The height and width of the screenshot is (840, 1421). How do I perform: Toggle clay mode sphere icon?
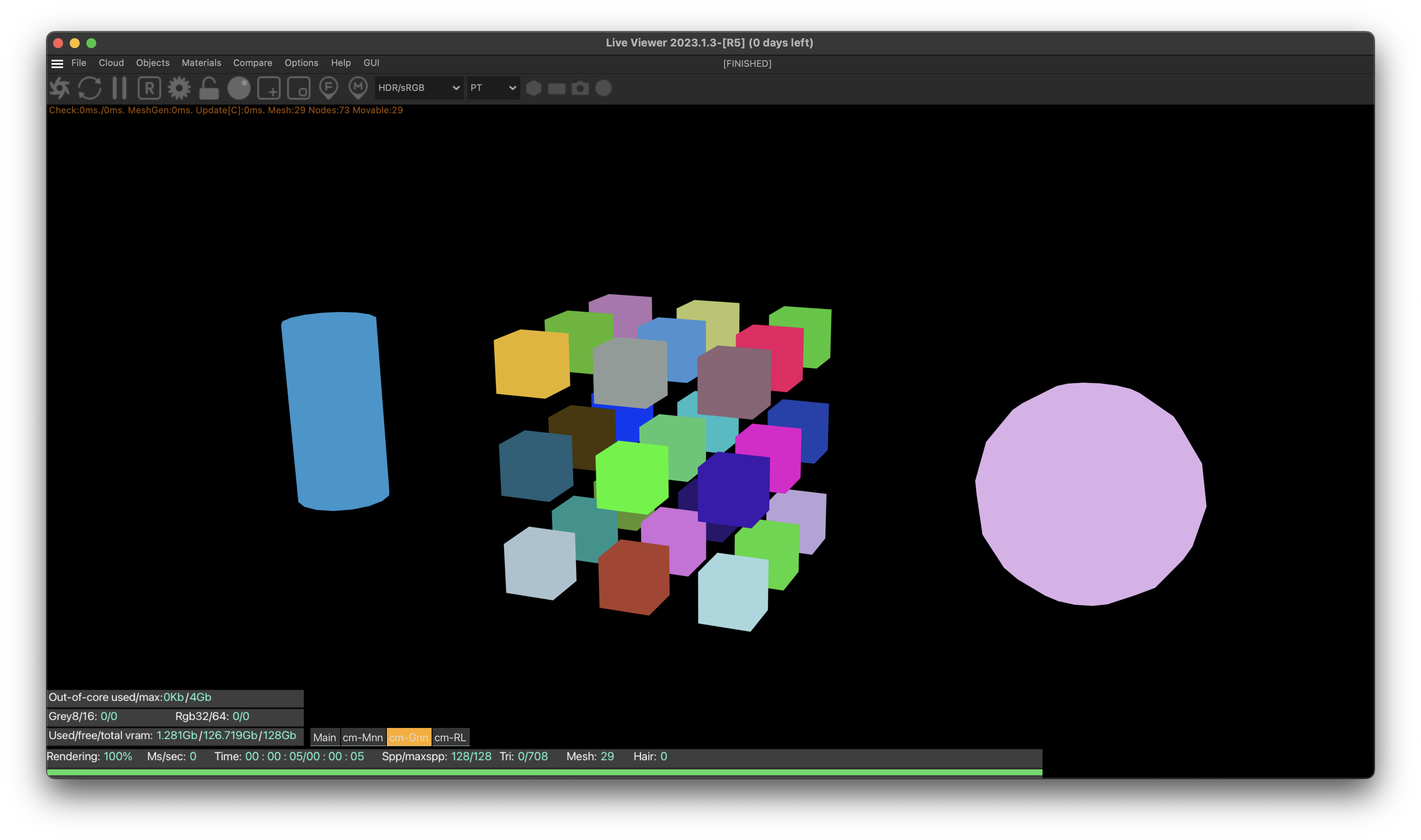coord(239,88)
